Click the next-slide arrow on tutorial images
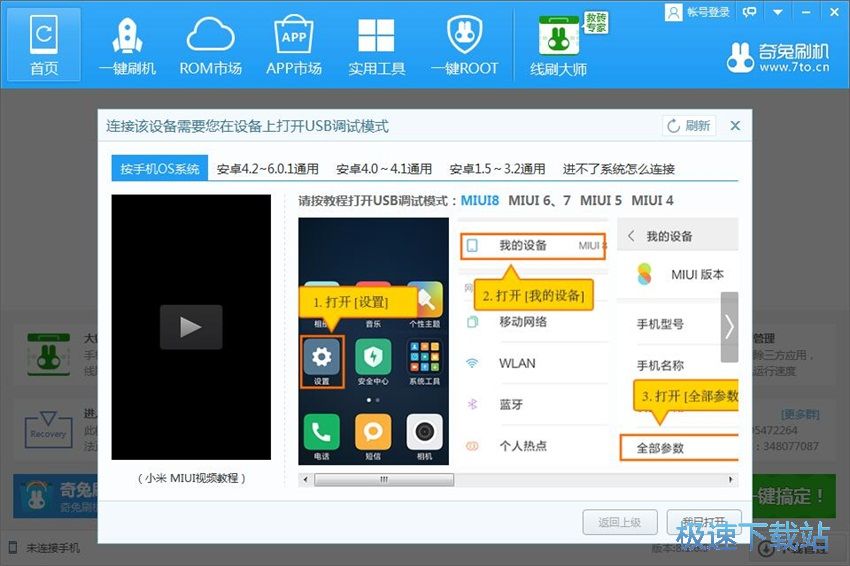The height and width of the screenshot is (566, 850). coord(729,327)
